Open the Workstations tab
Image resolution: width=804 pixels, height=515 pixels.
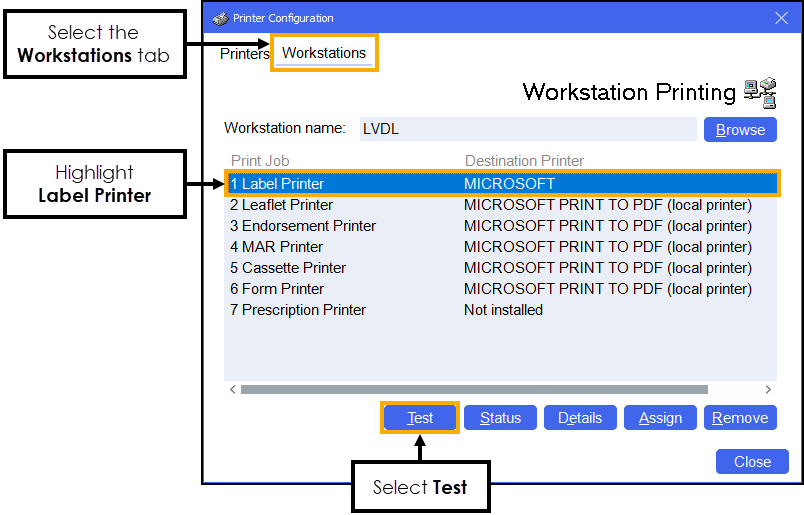[x=324, y=53]
